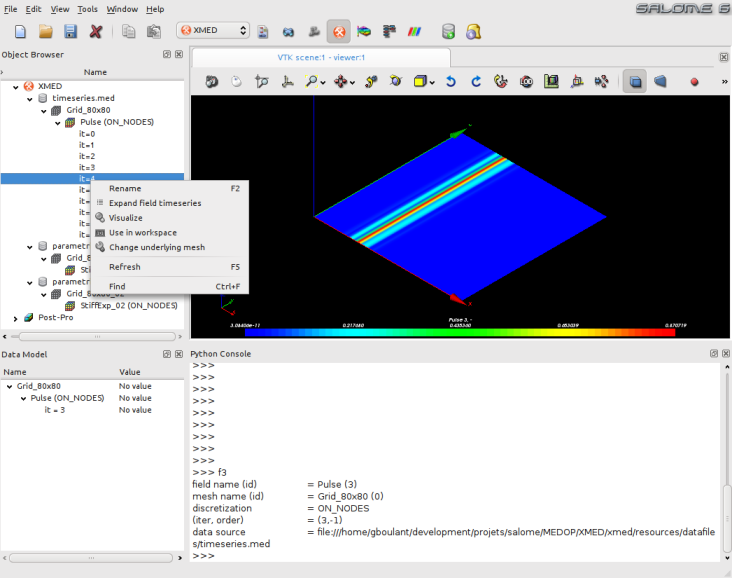The height and width of the screenshot is (578, 732).
Task: Toggle the highlighted 3D view mode button
Action: click(x=634, y=81)
